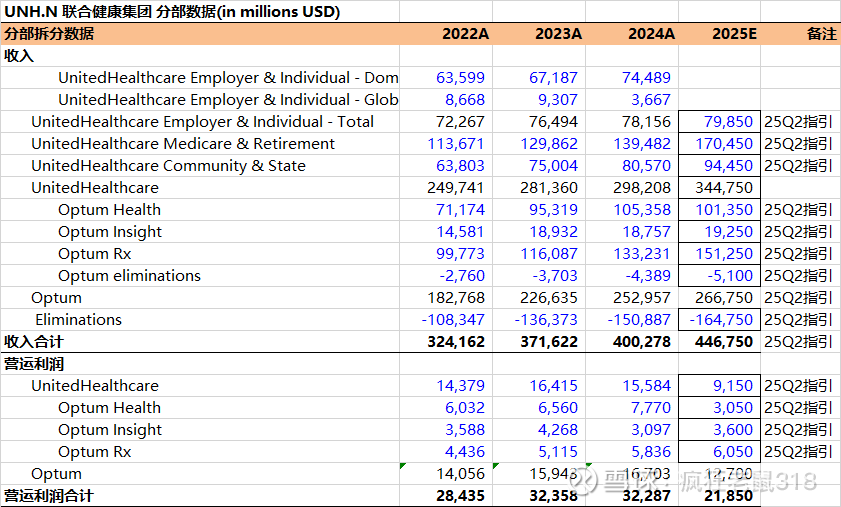Select 'Employer & Individual - Dom' row label
Screen dimensions: 841x507
coord(228,78)
